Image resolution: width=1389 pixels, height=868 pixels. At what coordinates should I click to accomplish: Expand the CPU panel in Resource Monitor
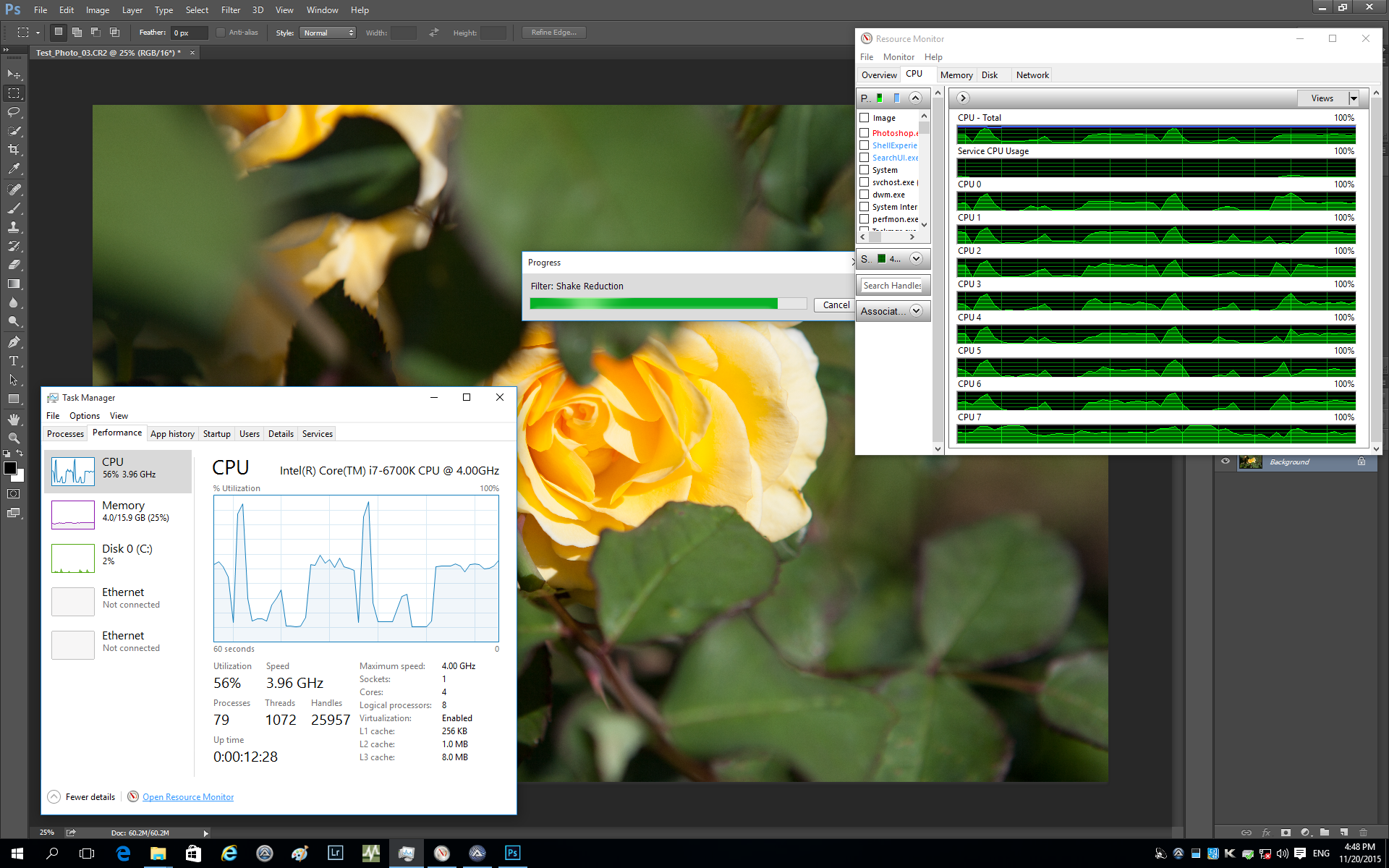(x=916, y=97)
